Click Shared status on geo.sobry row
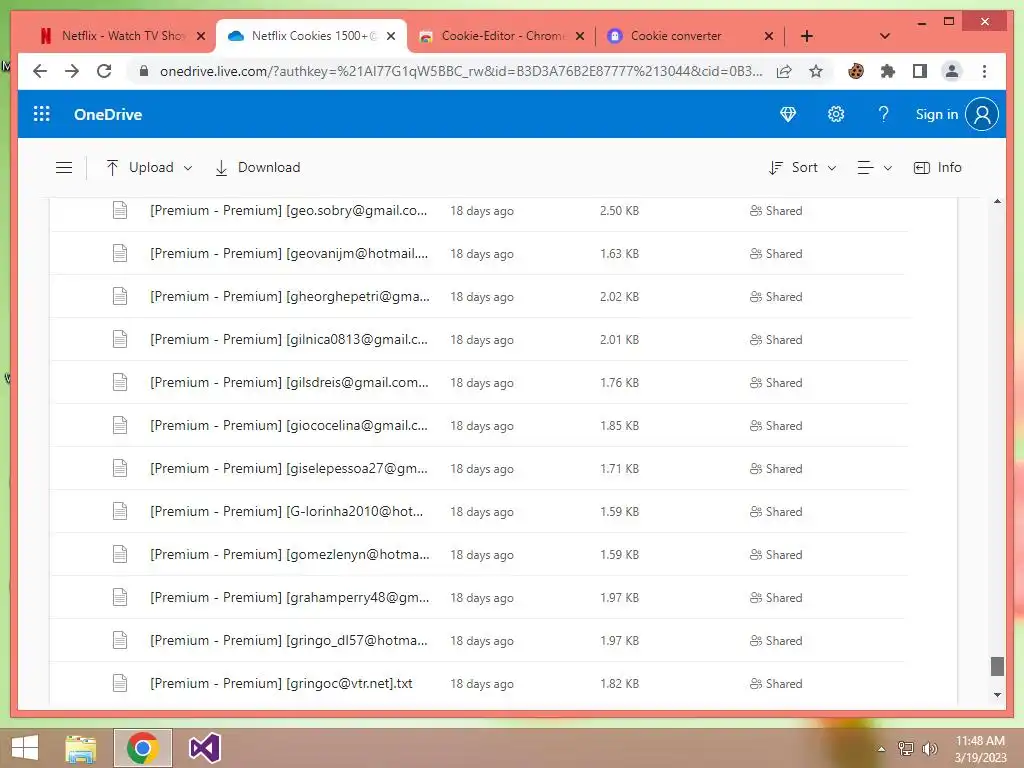The image size is (1024, 768). click(776, 211)
